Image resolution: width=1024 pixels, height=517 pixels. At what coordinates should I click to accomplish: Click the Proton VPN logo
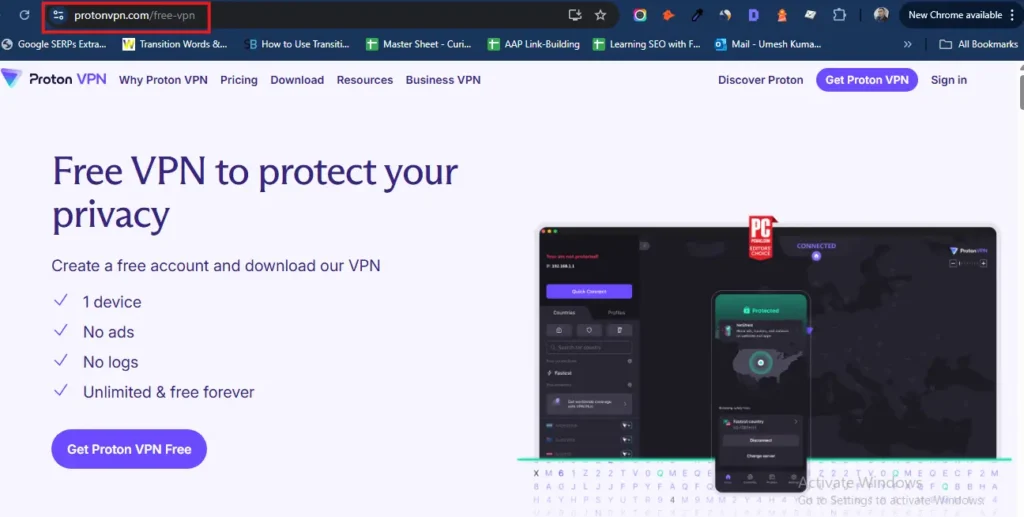(54, 79)
